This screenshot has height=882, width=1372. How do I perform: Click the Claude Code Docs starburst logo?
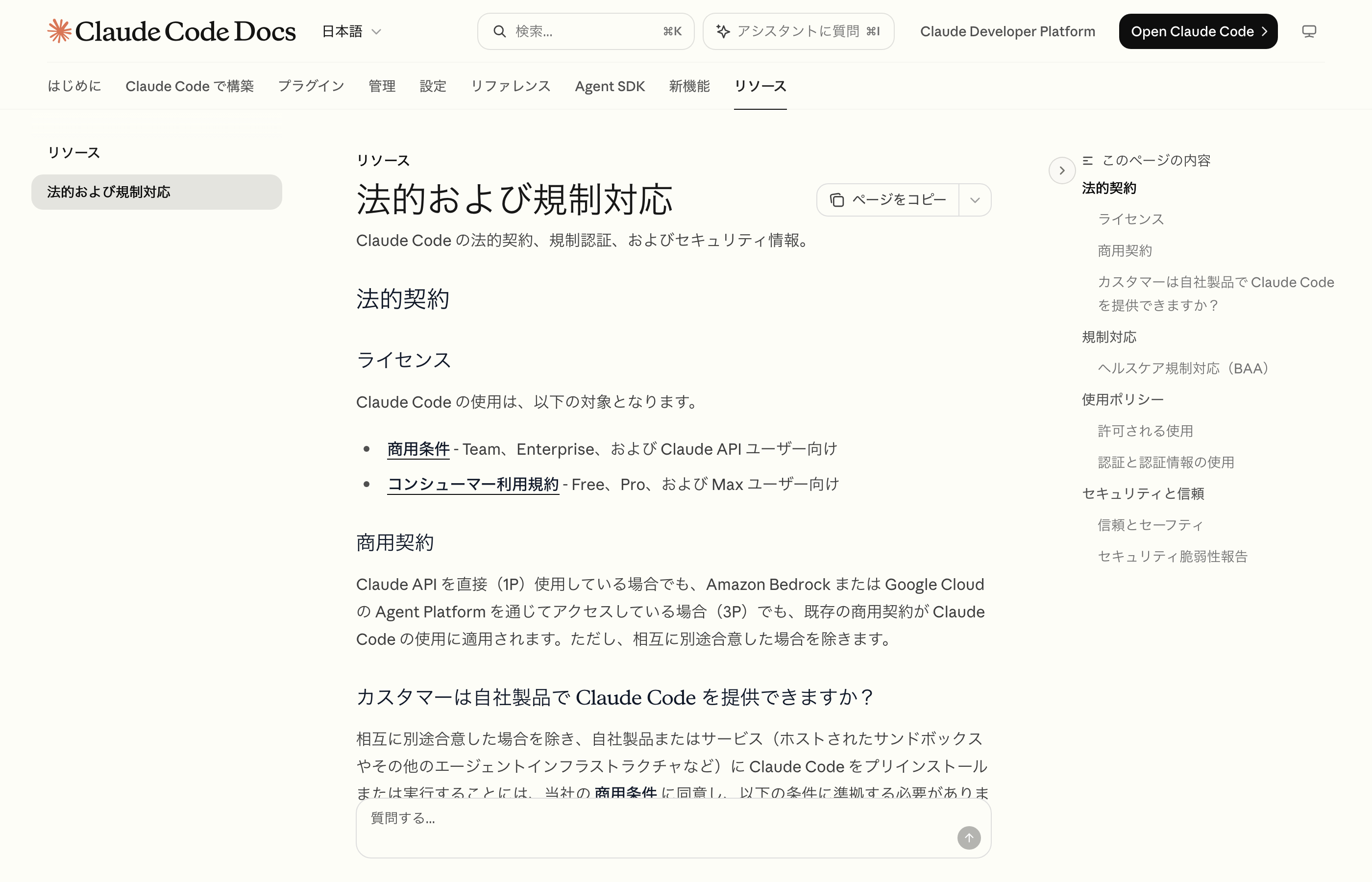(60, 31)
